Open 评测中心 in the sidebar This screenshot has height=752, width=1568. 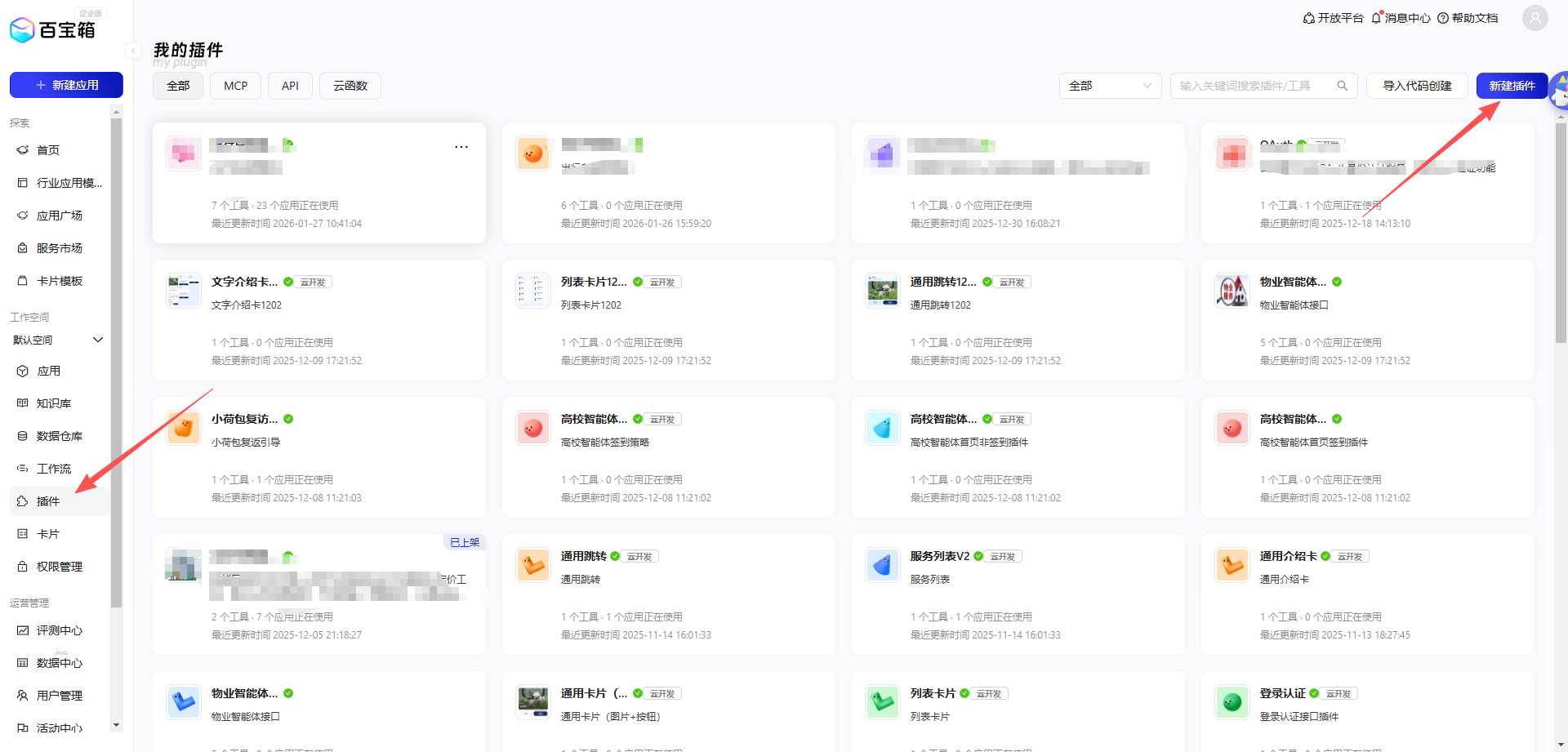click(60, 630)
